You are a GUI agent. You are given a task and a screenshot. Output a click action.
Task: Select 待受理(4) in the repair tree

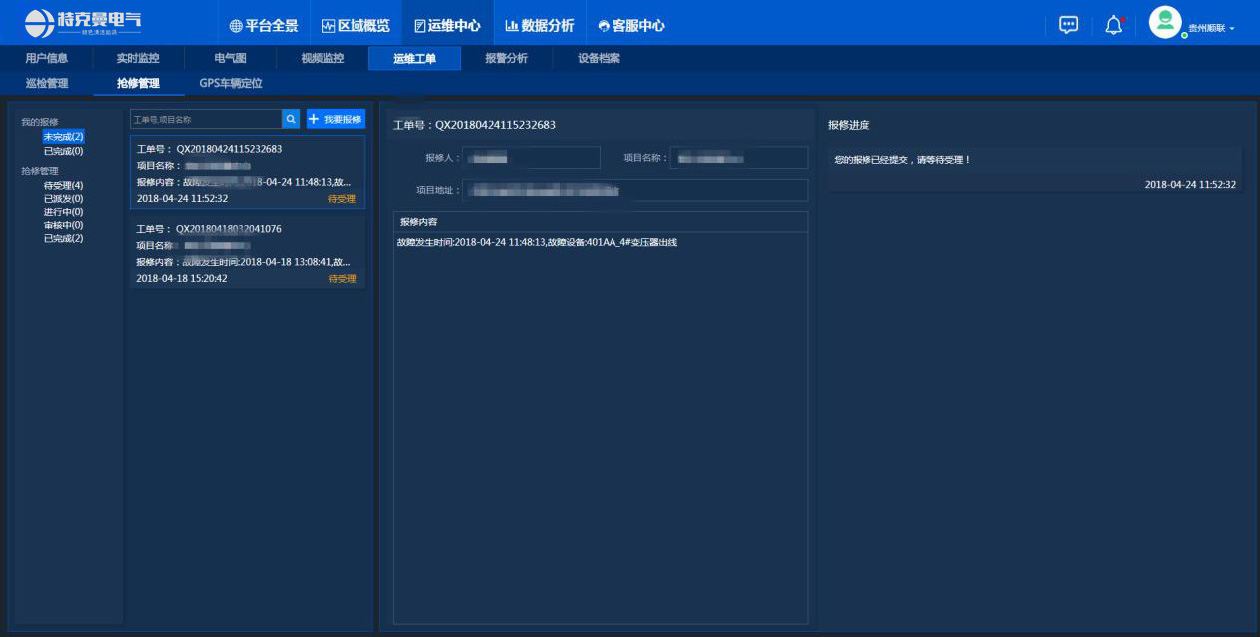point(63,185)
